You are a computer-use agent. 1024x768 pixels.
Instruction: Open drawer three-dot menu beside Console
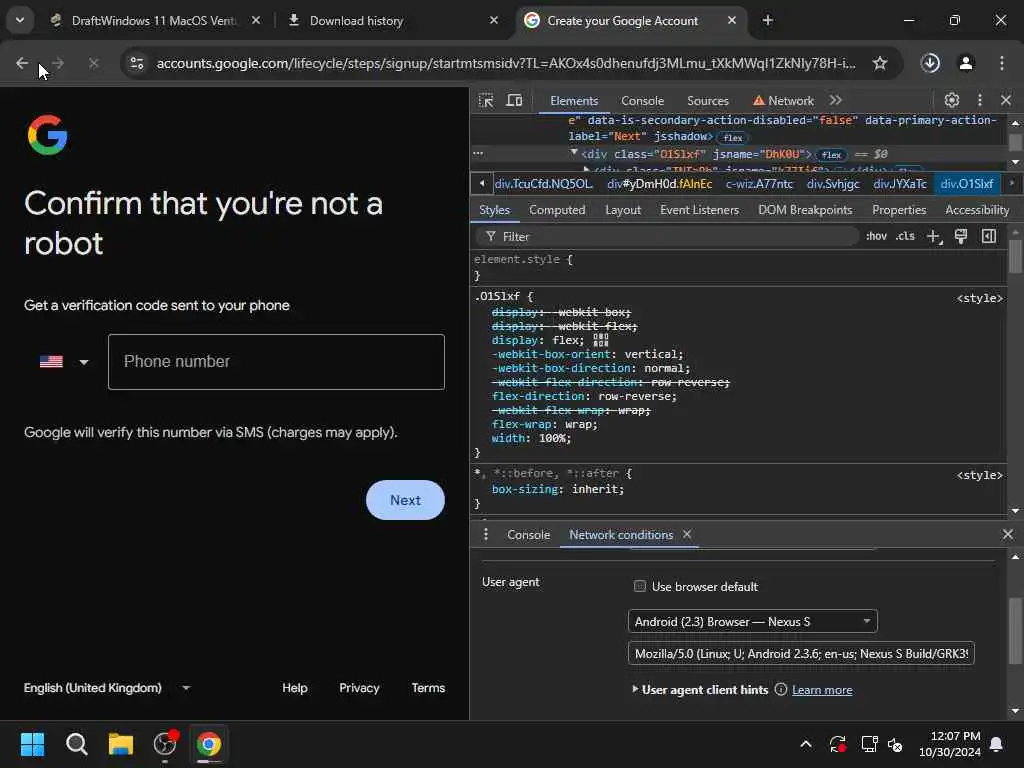click(x=485, y=534)
